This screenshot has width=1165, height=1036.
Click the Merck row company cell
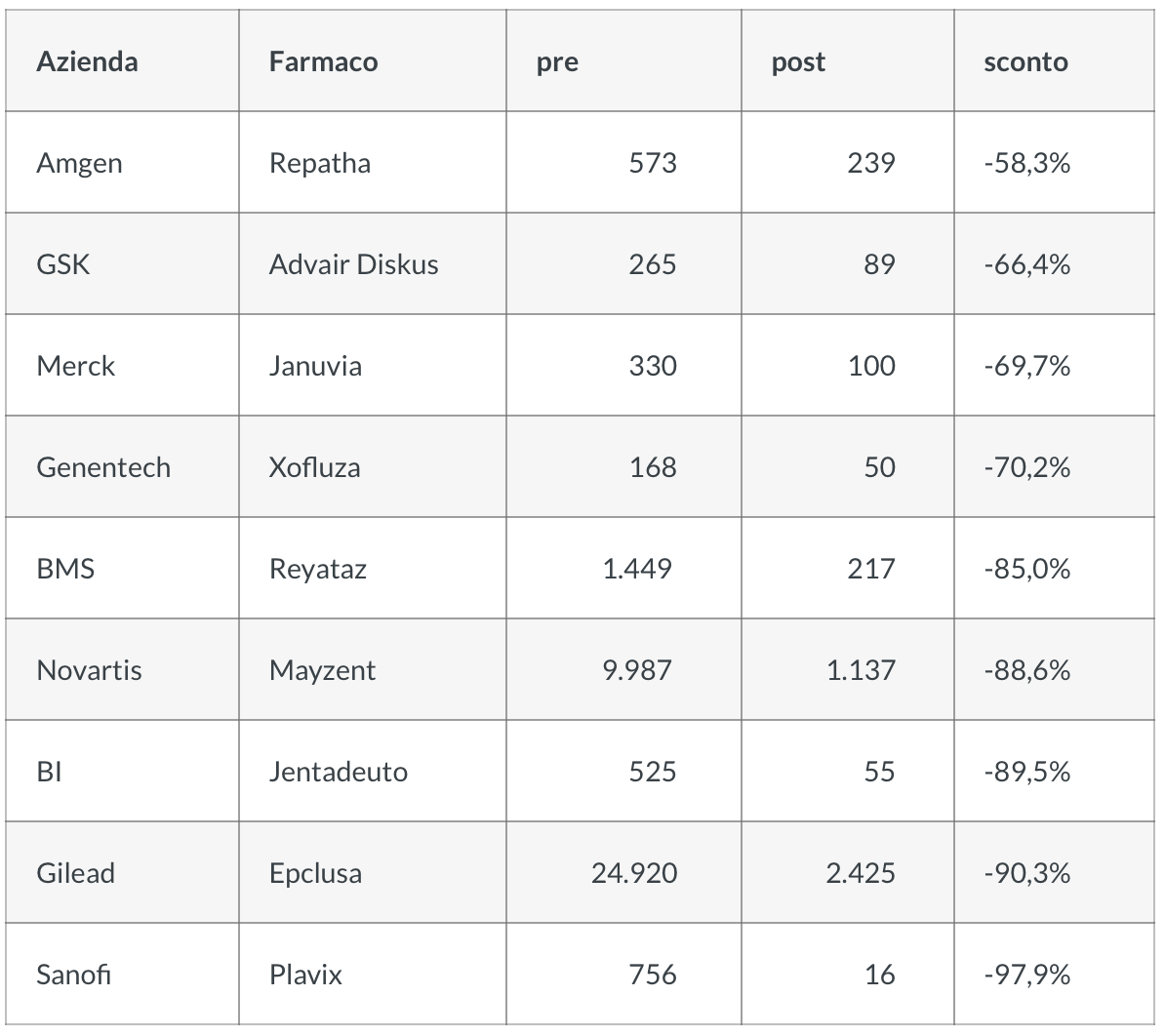click(x=75, y=366)
